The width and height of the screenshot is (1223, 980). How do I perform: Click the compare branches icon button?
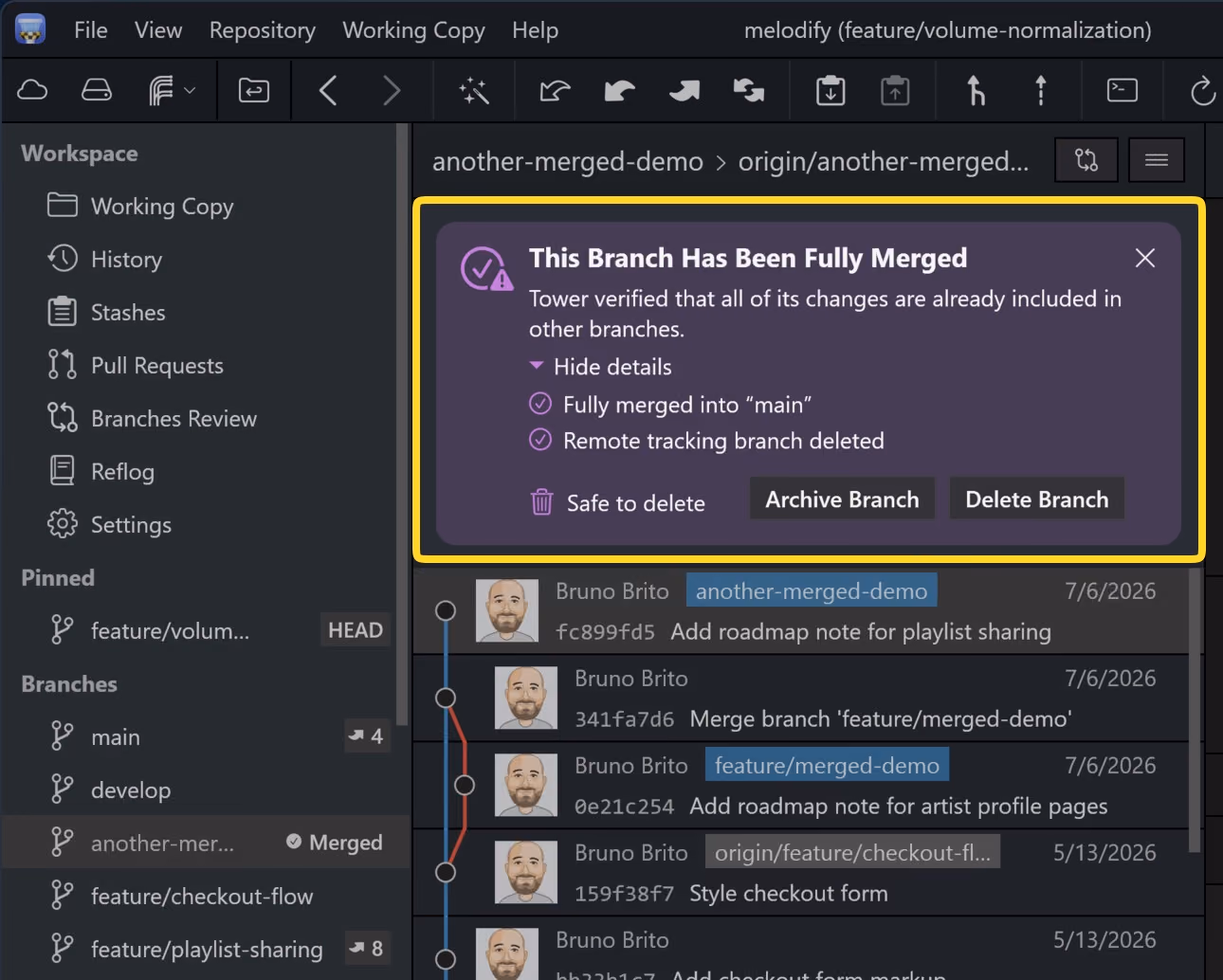[x=1086, y=160]
